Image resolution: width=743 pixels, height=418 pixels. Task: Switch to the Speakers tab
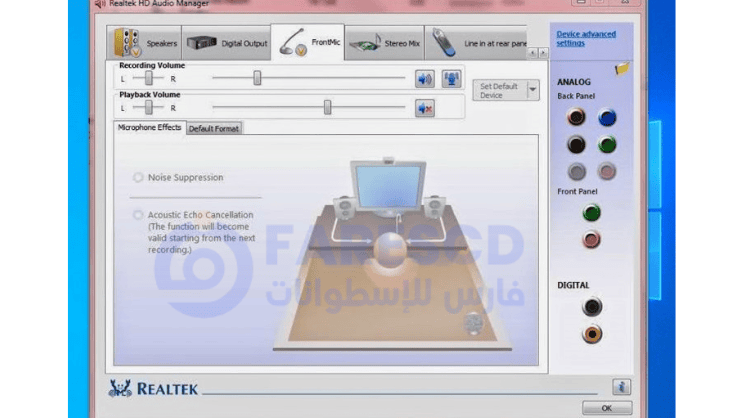click(146, 44)
